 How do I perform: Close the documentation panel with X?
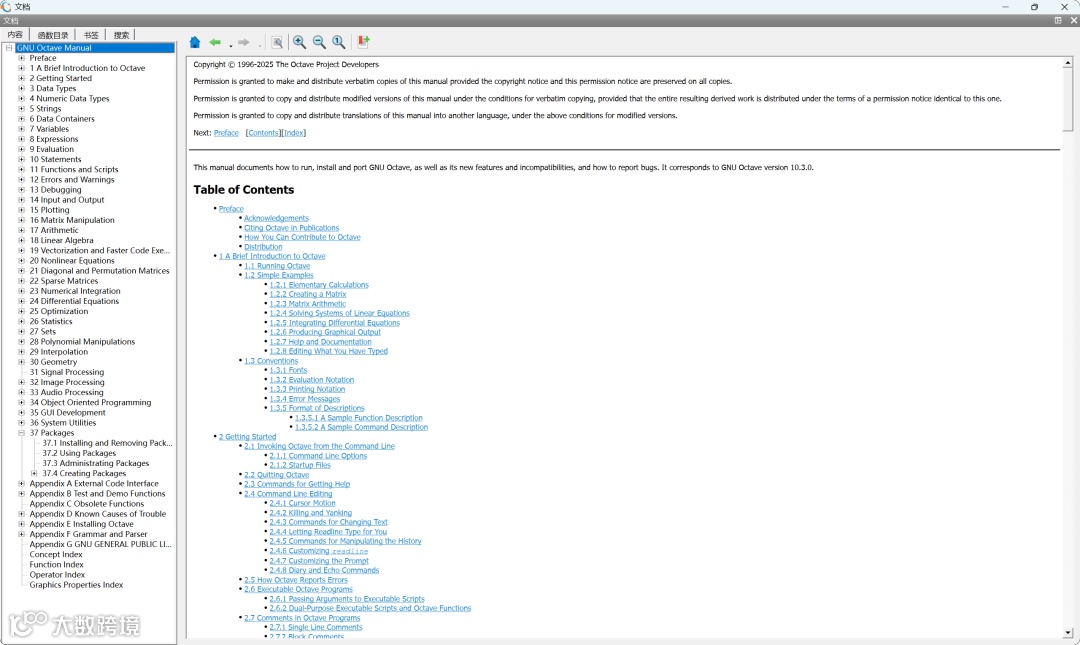[1073, 21]
